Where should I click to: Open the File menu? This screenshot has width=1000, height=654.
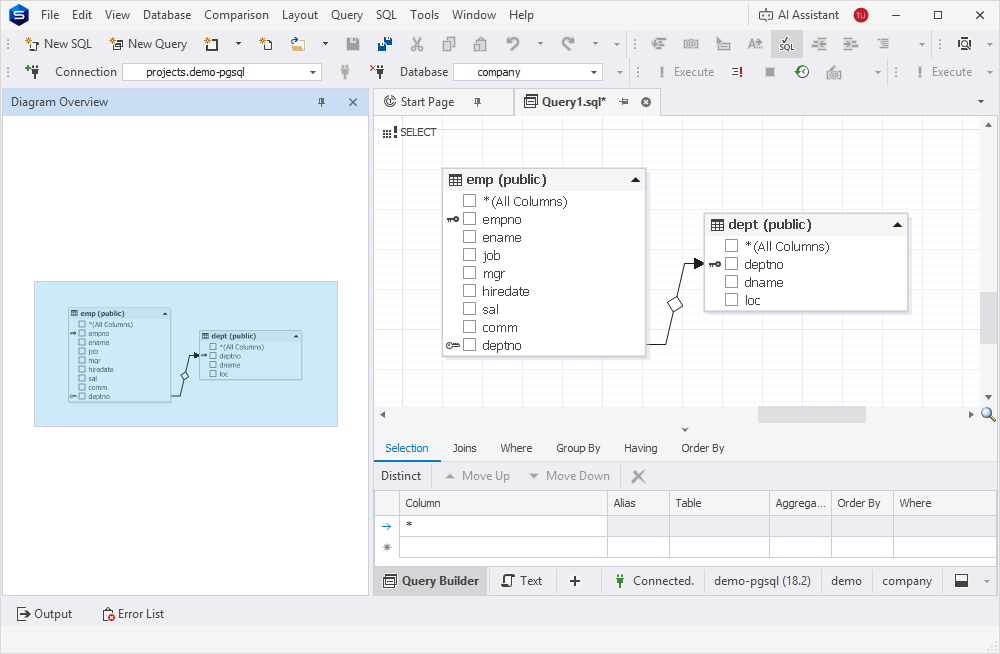50,15
